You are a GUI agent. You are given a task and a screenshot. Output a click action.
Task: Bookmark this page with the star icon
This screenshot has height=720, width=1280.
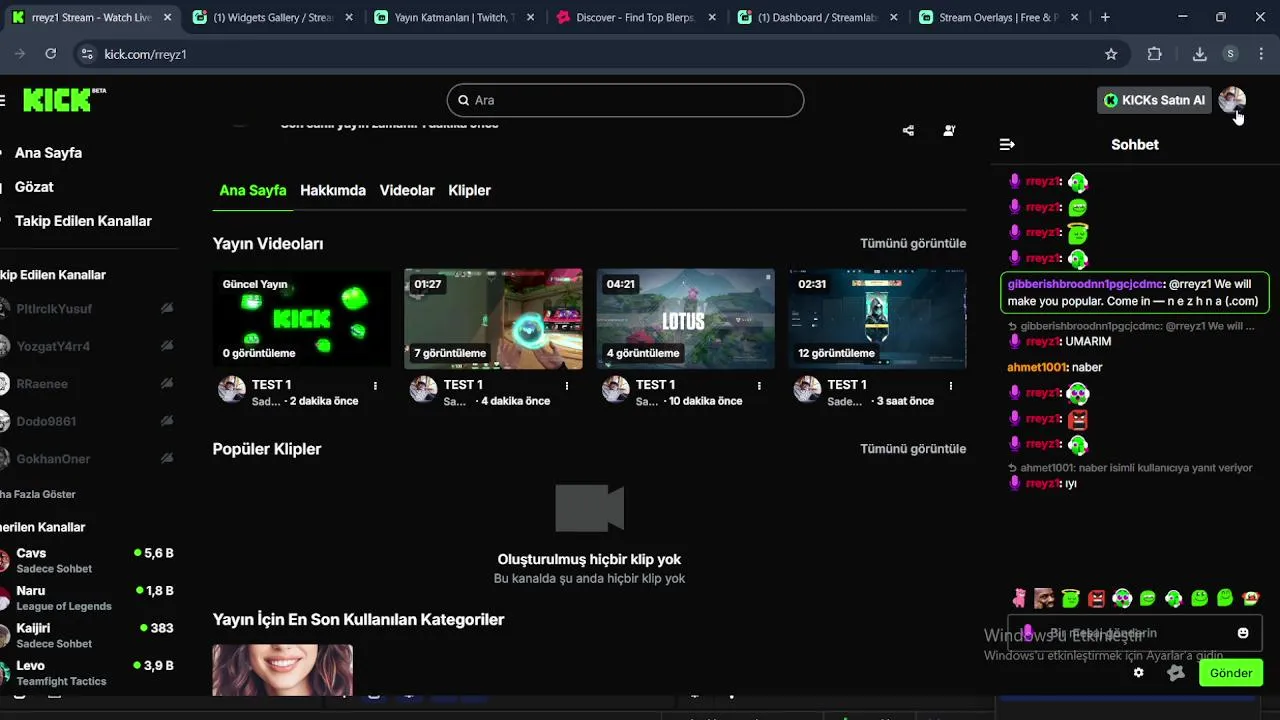click(x=1111, y=54)
